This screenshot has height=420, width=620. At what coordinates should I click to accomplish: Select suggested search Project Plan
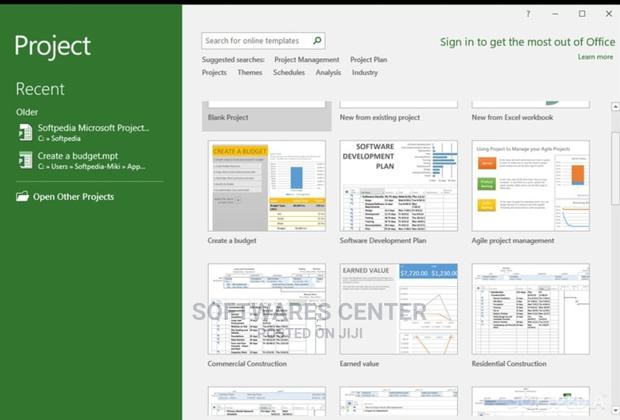pos(369,60)
